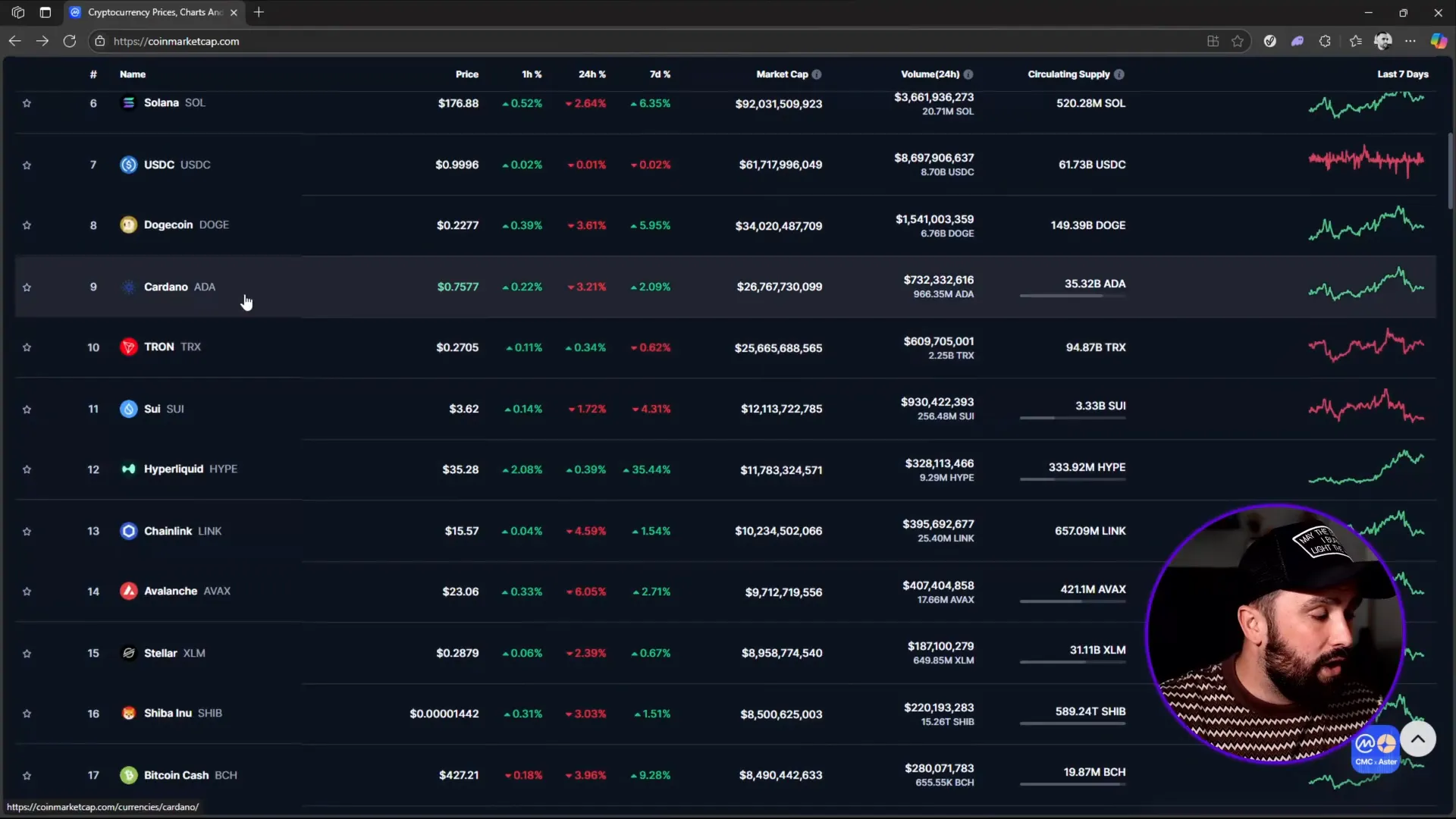Star TRON in the watchlist column

(x=27, y=347)
